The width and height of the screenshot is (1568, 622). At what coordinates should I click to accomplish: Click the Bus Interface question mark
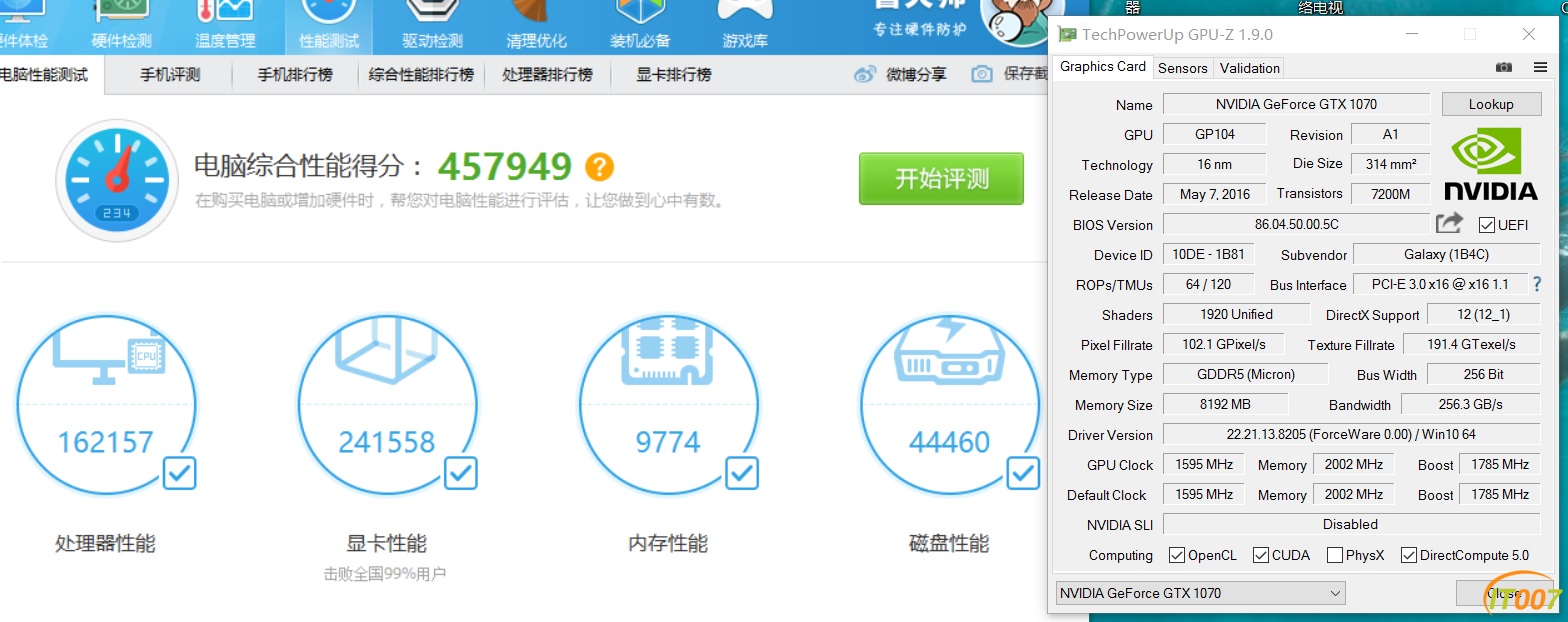[1537, 284]
